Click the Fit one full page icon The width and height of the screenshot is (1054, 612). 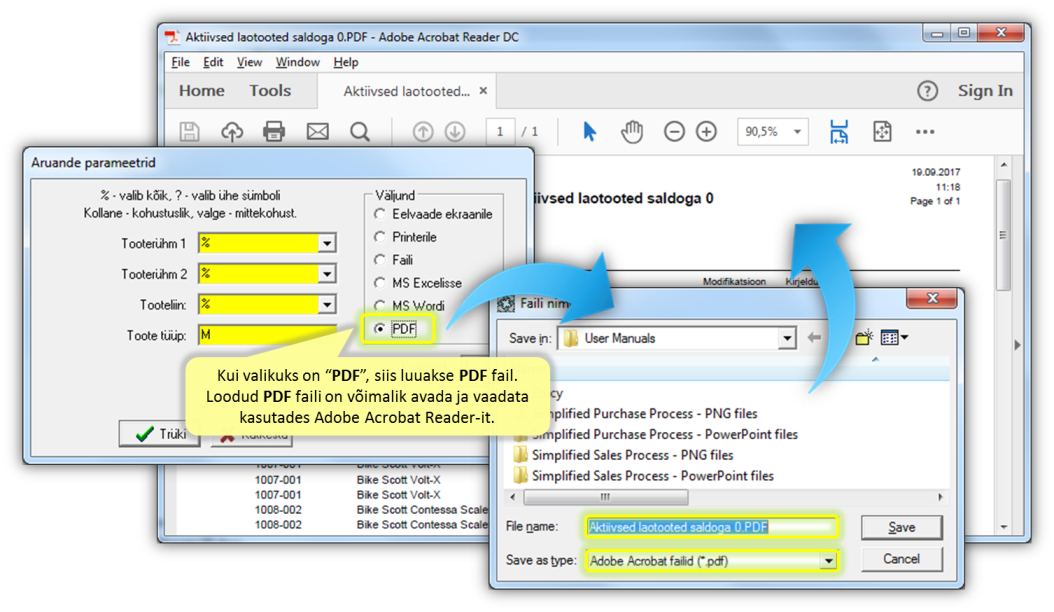click(x=882, y=131)
